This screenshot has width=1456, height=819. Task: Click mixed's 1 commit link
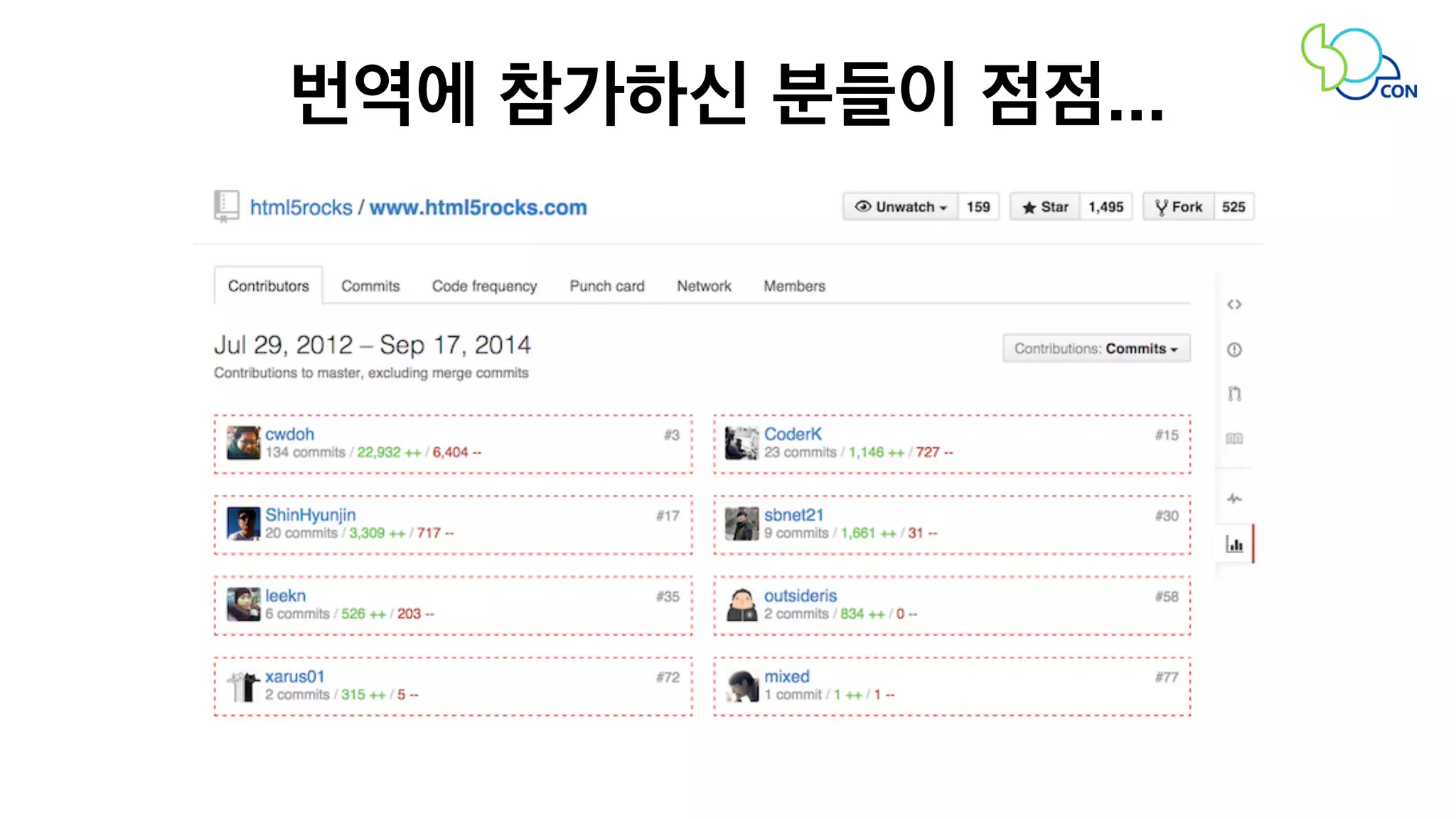click(793, 695)
